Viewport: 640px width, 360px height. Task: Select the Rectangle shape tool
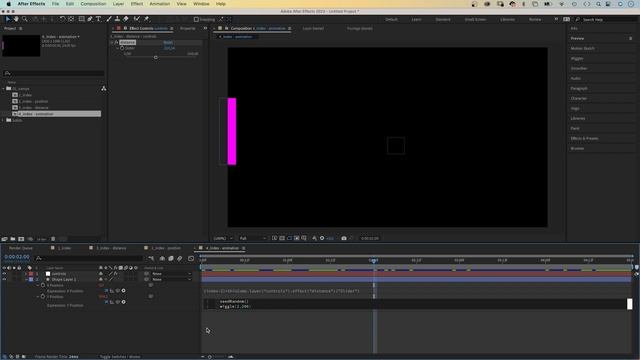pyautogui.click(x=82, y=19)
